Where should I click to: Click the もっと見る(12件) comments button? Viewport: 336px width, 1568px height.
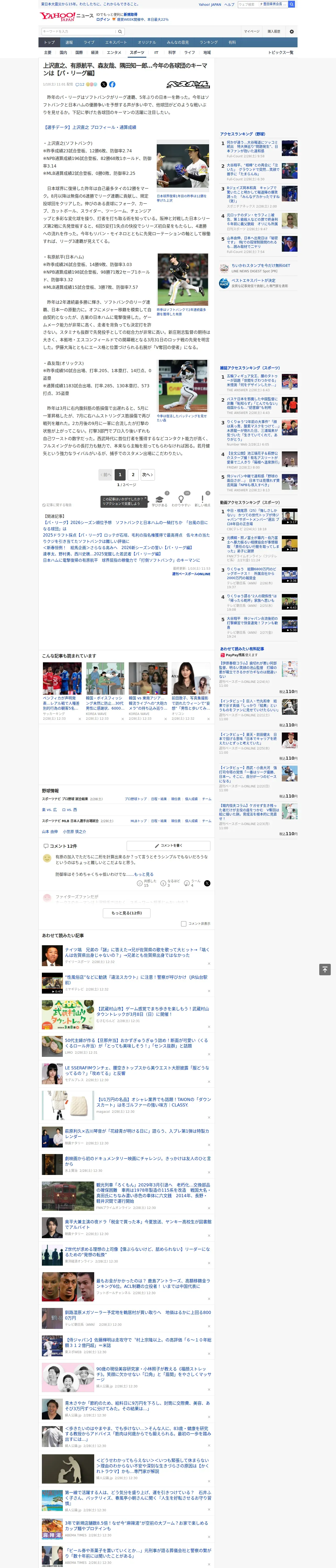click(x=127, y=913)
